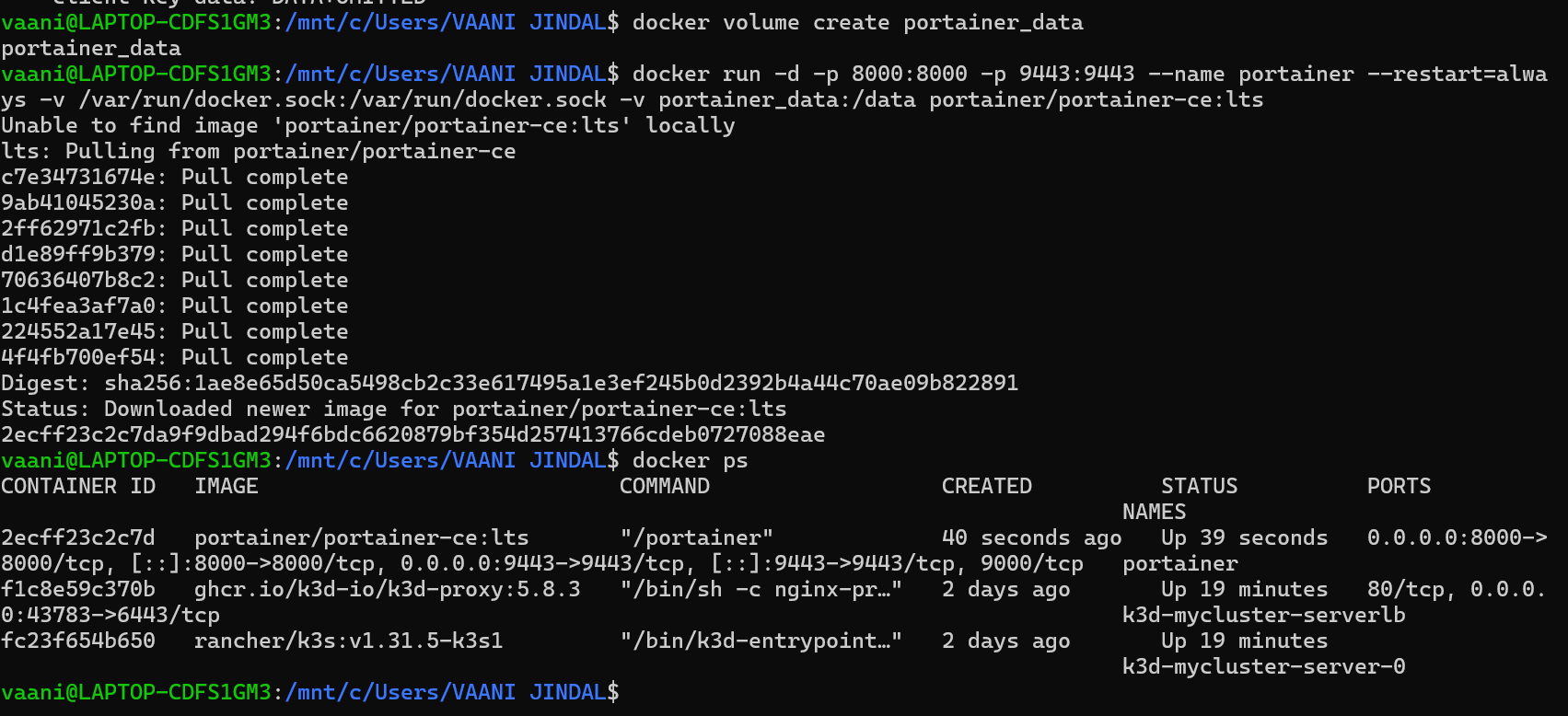Click the COMMAND column header

point(664,486)
